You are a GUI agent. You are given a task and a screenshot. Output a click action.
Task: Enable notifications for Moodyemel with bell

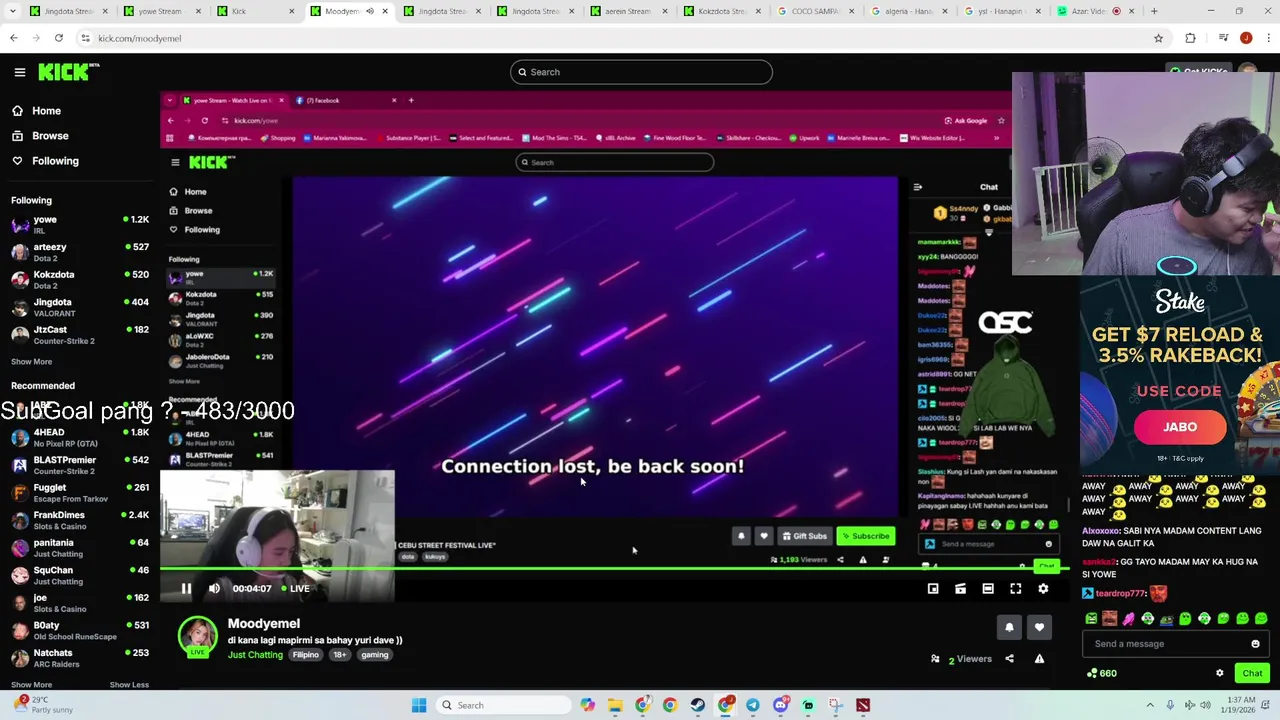pyautogui.click(x=1009, y=627)
